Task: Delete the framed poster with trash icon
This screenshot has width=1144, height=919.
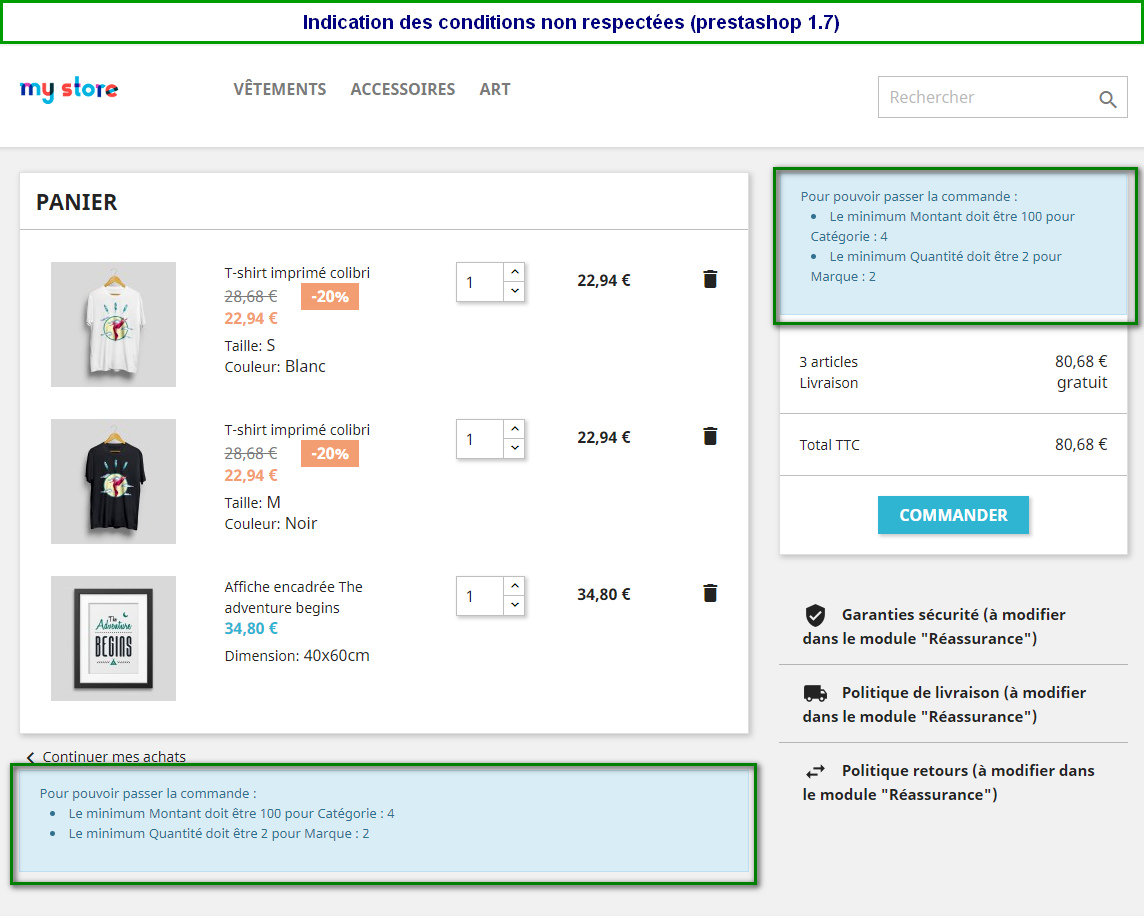Action: 710,593
